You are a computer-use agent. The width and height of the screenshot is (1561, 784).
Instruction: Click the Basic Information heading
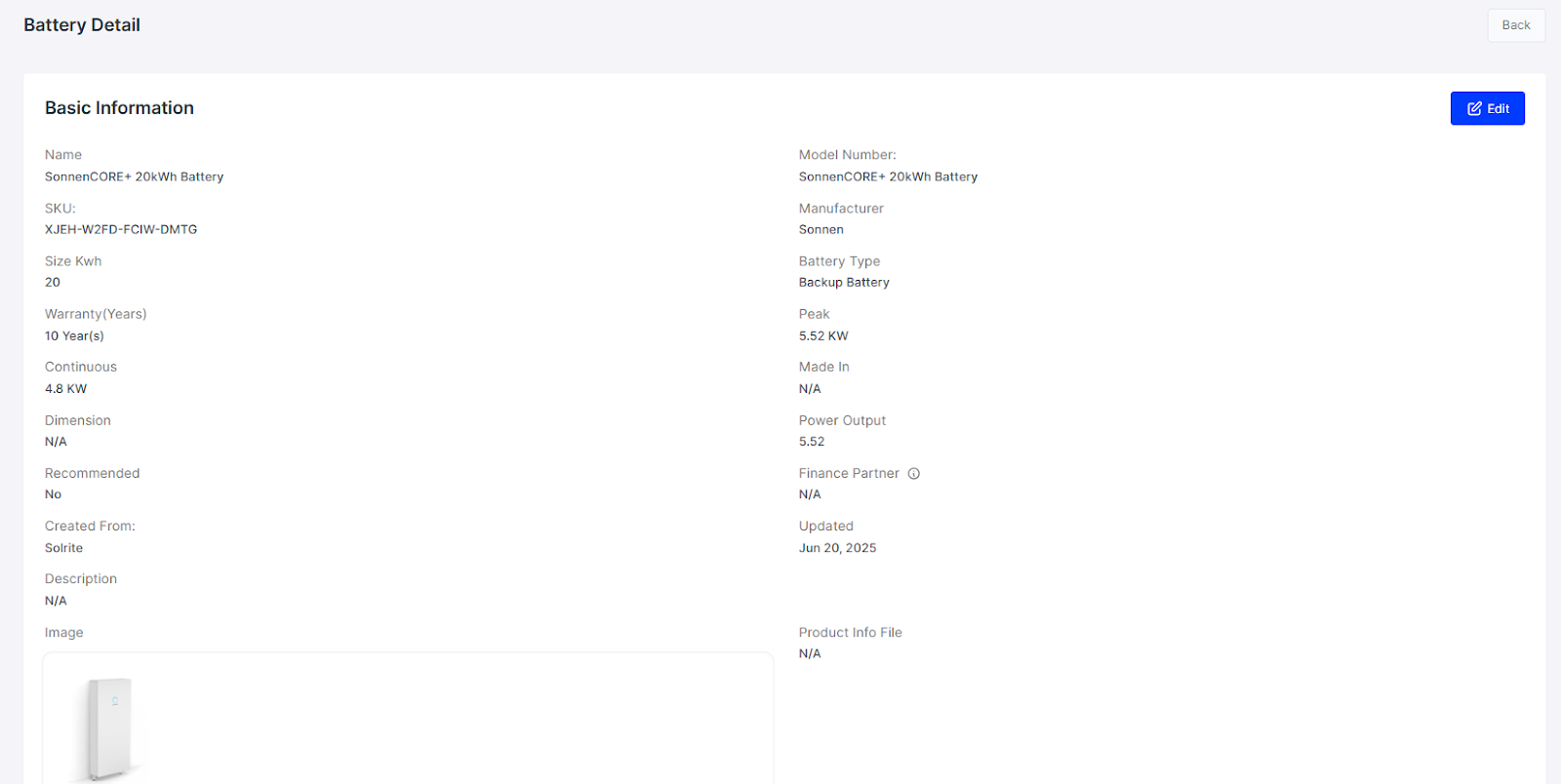pyautogui.click(x=119, y=108)
